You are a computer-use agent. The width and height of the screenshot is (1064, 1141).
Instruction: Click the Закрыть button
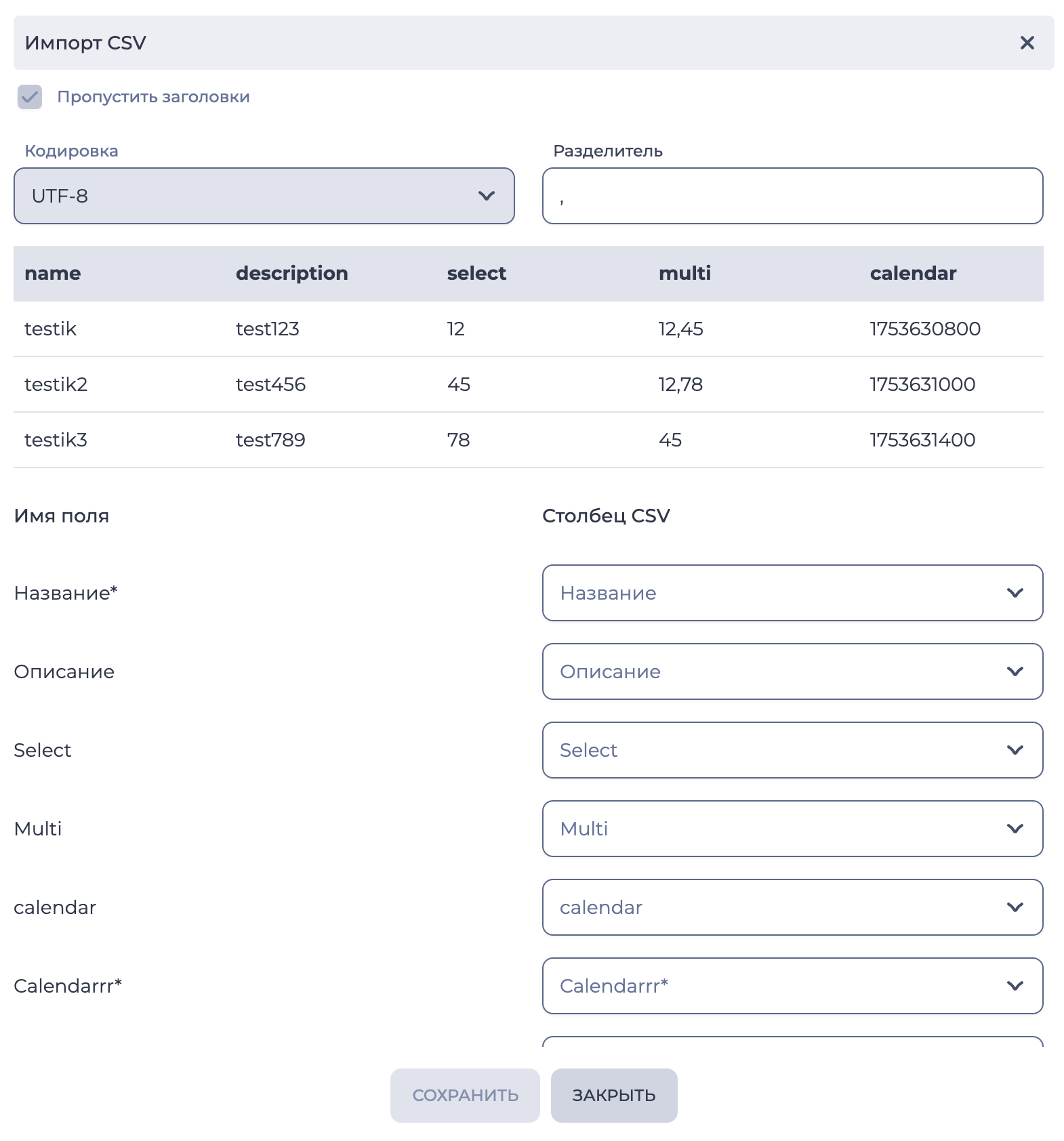(614, 1096)
